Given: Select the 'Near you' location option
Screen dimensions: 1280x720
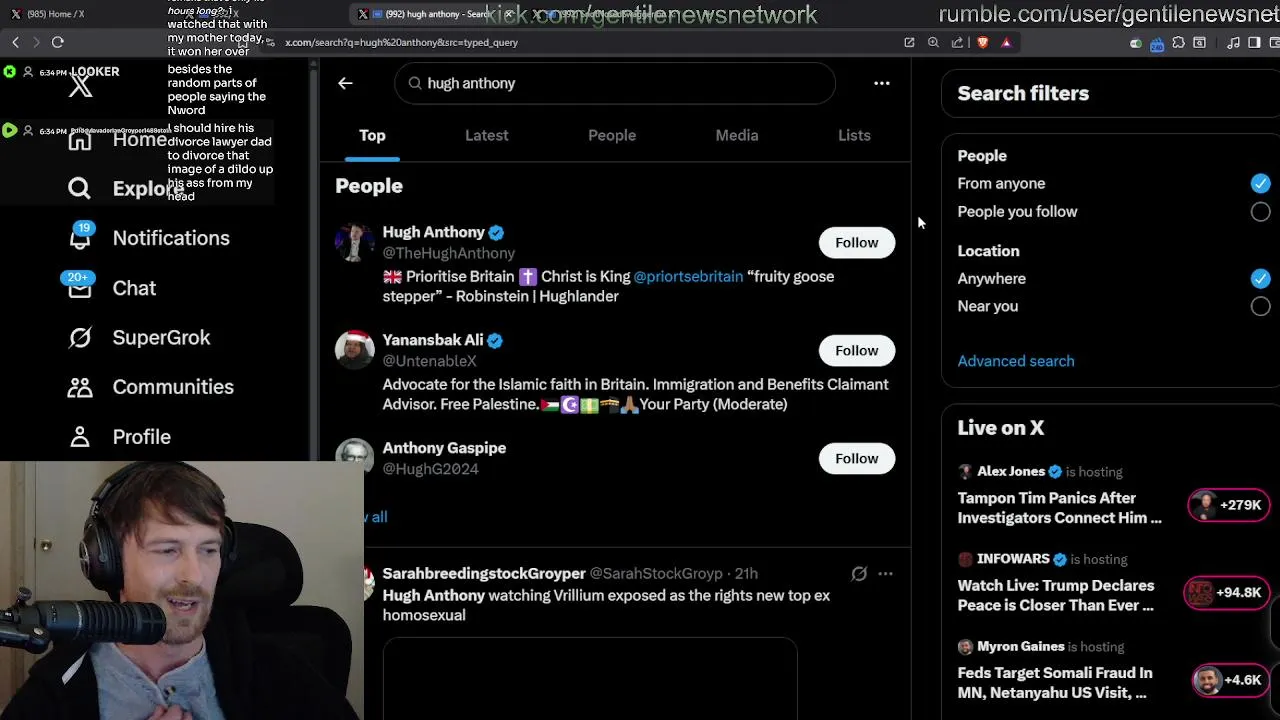Looking at the screenshot, I should pos(1260,306).
